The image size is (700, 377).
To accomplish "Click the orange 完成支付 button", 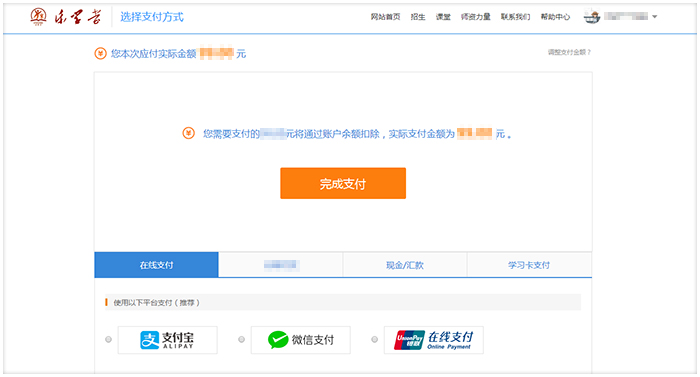I will pyautogui.click(x=343, y=183).
